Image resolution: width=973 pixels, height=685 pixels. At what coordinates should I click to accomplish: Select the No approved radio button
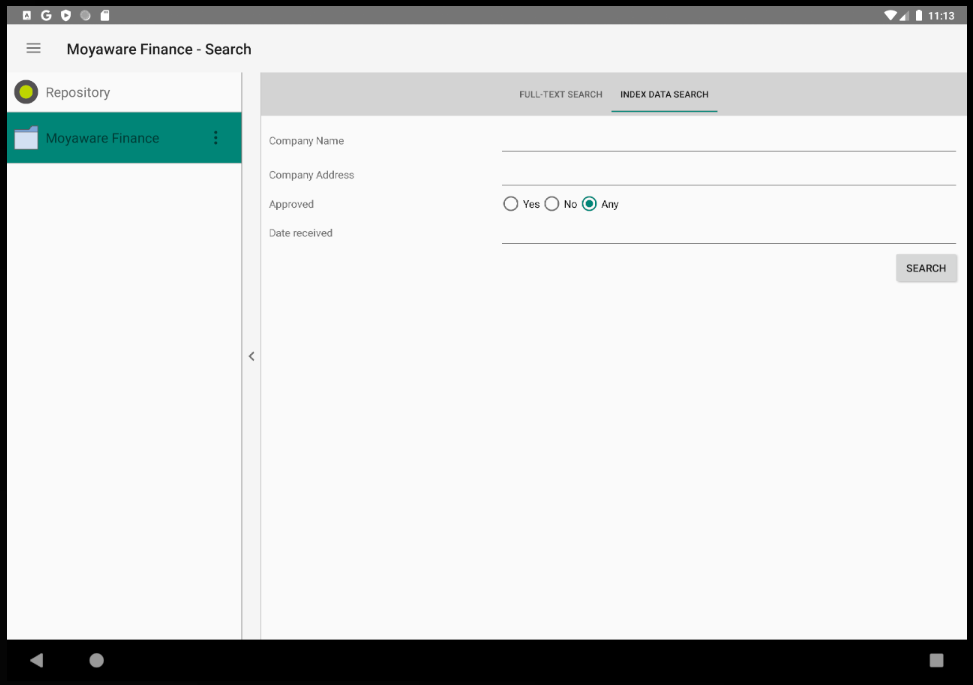551,203
